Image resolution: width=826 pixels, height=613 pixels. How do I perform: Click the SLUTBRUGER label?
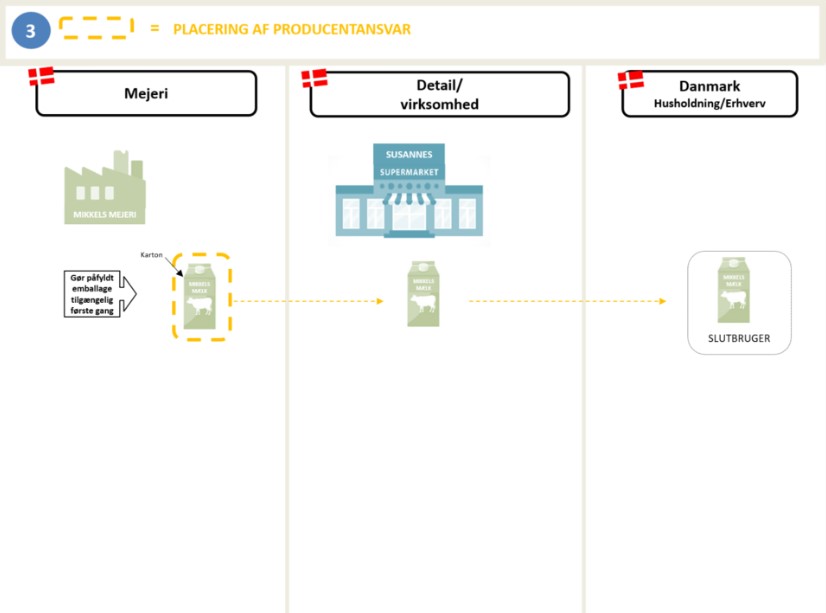739,338
